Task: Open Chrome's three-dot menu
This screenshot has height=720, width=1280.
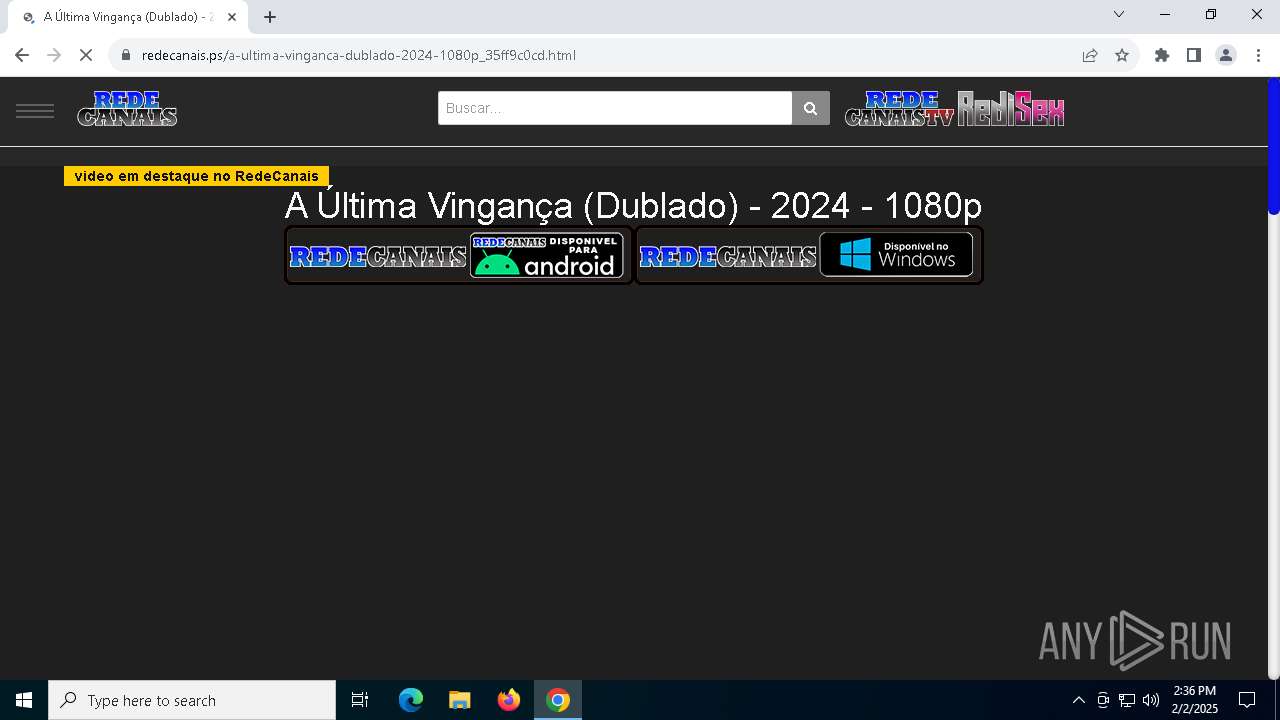Action: pyautogui.click(x=1258, y=55)
